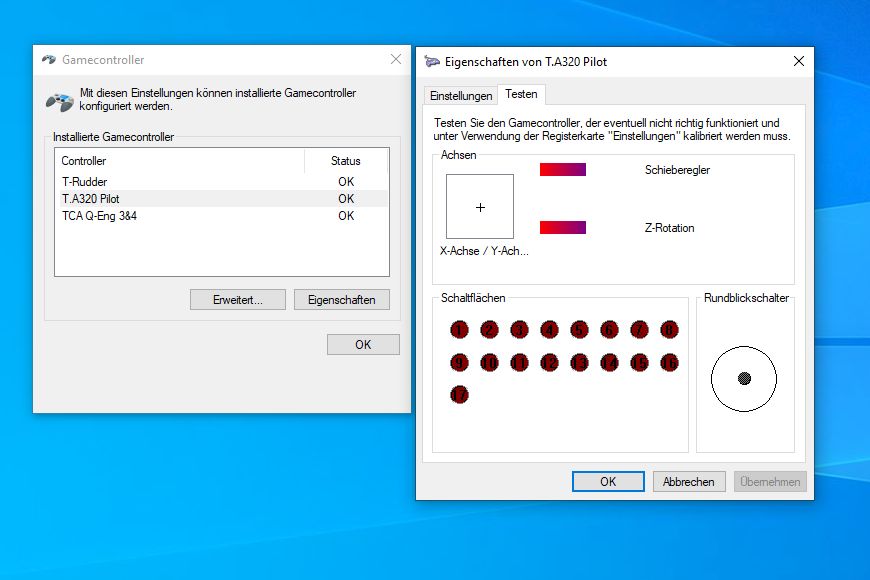Click button indicator 1 under Schaltflächen
Viewport: 870px width, 580px height.
tap(459, 330)
